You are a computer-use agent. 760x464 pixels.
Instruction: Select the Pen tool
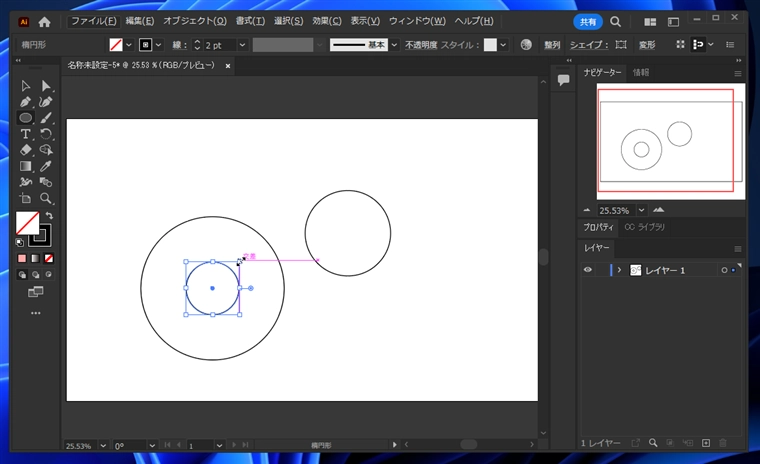coord(25,102)
